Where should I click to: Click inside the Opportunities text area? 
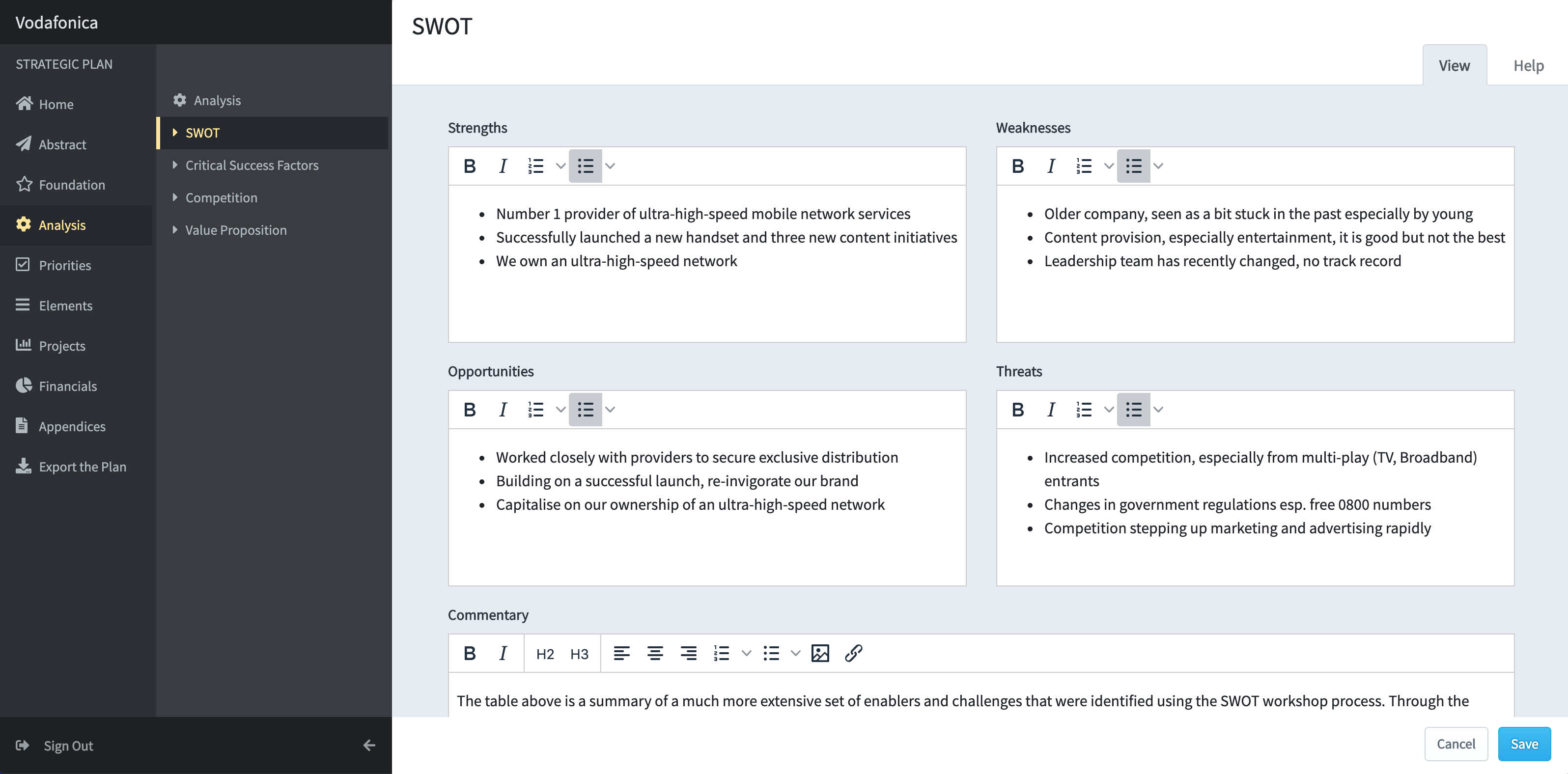[707, 507]
